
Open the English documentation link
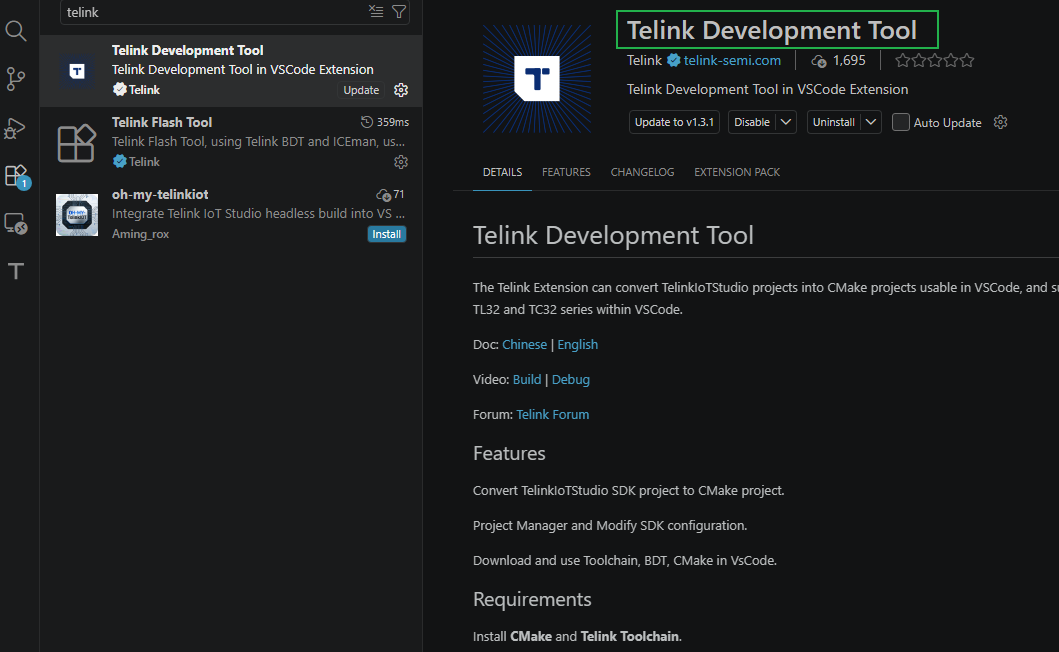(577, 345)
